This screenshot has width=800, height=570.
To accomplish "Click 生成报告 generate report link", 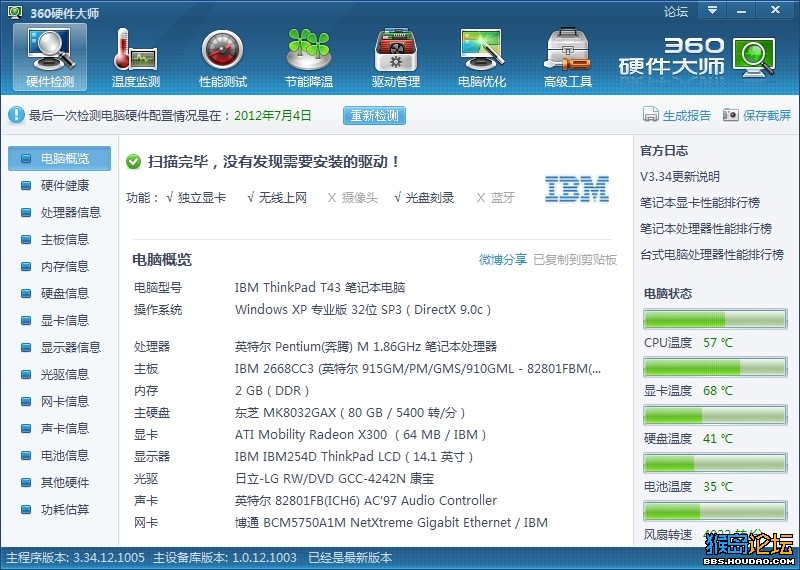I will pos(687,115).
